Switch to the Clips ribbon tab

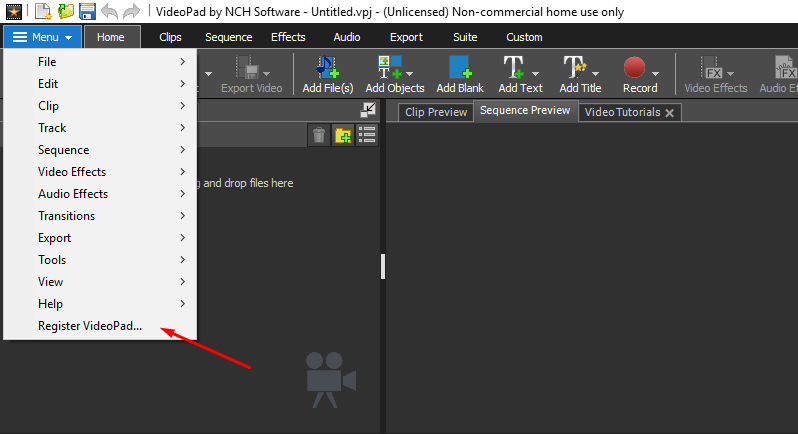click(170, 37)
